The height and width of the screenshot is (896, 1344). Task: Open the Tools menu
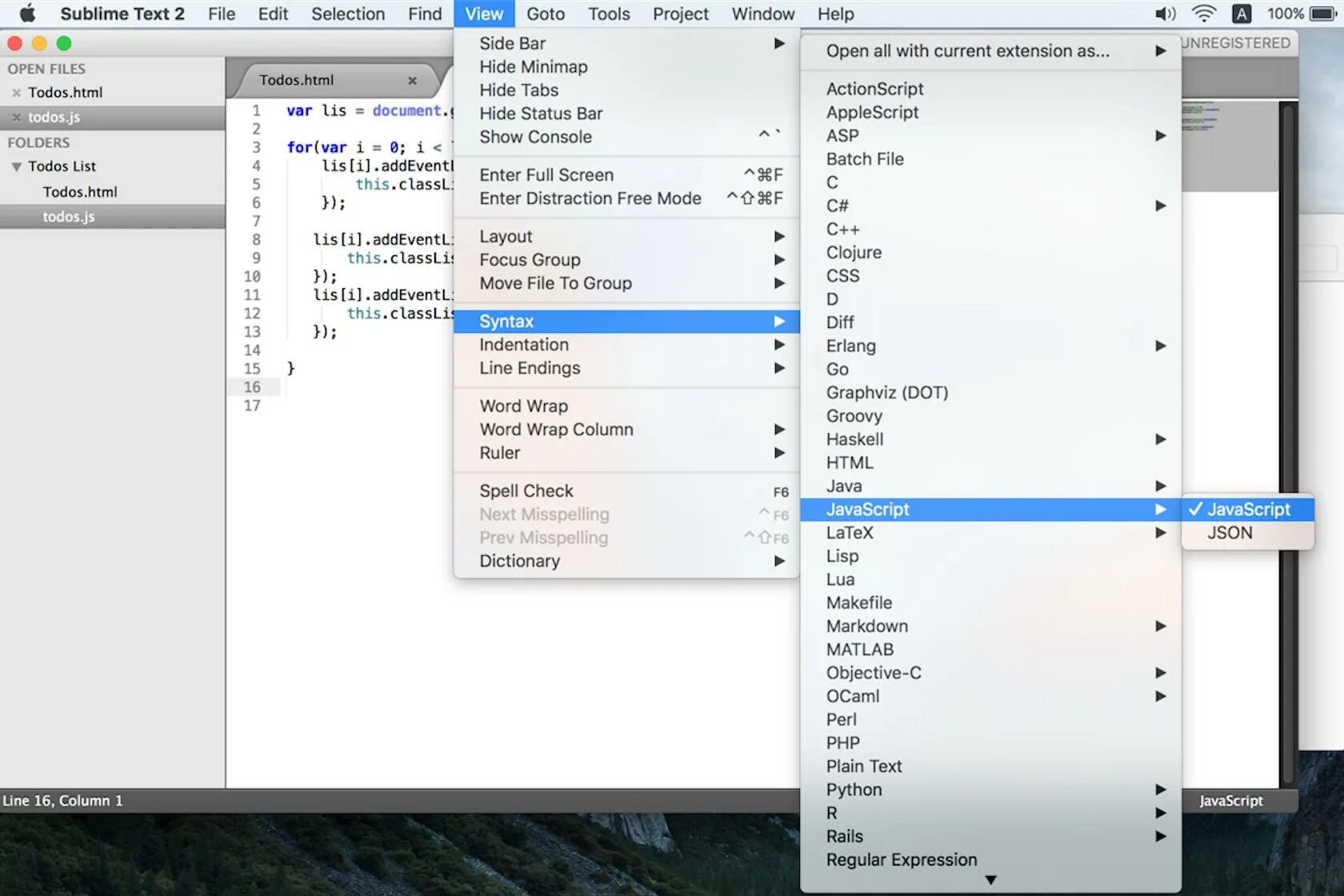pyautogui.click(x=609, y=14)
